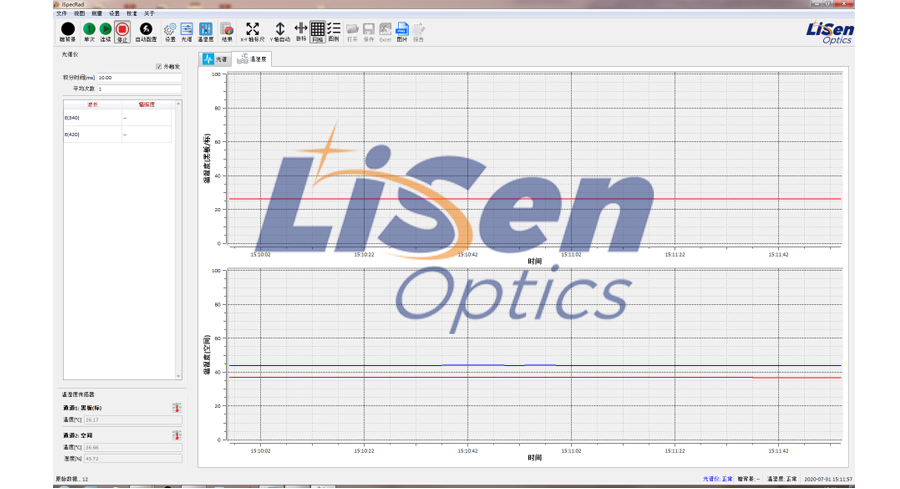Click the channel 2 temperature field showing 36.66
The width and height of the screenshot is (900, 489).
click(x=133, y=447)
